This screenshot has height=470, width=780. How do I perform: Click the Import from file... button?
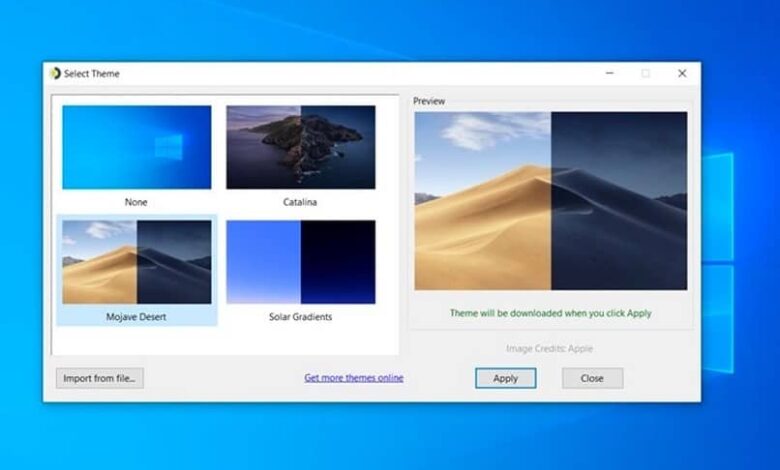99,378
